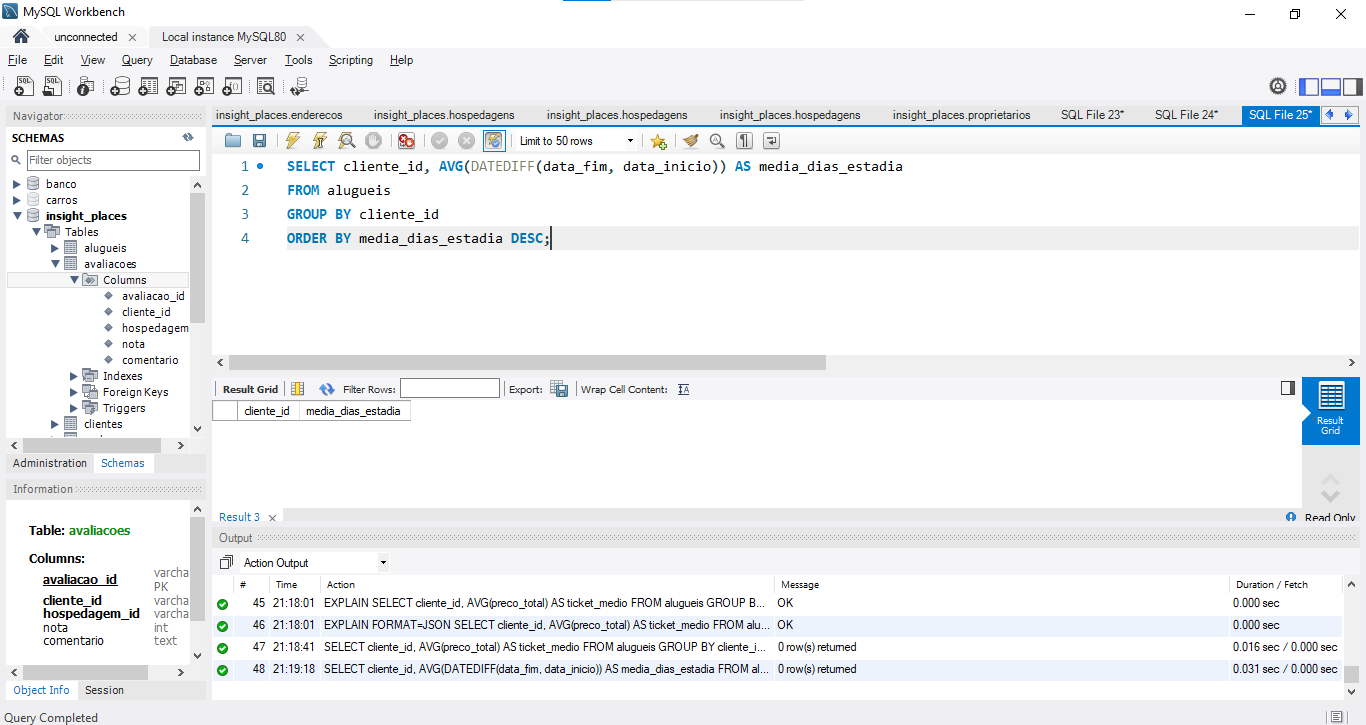Expand the banco schema node
Viewport: 1366px width, 725px height.
pyautogui.click(x=17, y=184)
